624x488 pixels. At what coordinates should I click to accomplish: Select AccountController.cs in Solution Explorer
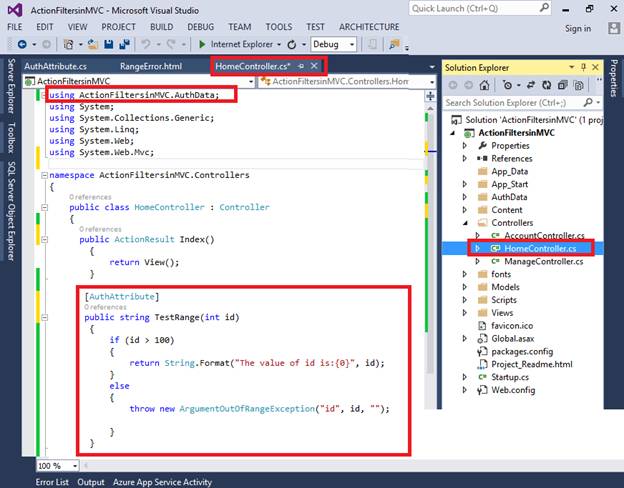tap(542, 235)
